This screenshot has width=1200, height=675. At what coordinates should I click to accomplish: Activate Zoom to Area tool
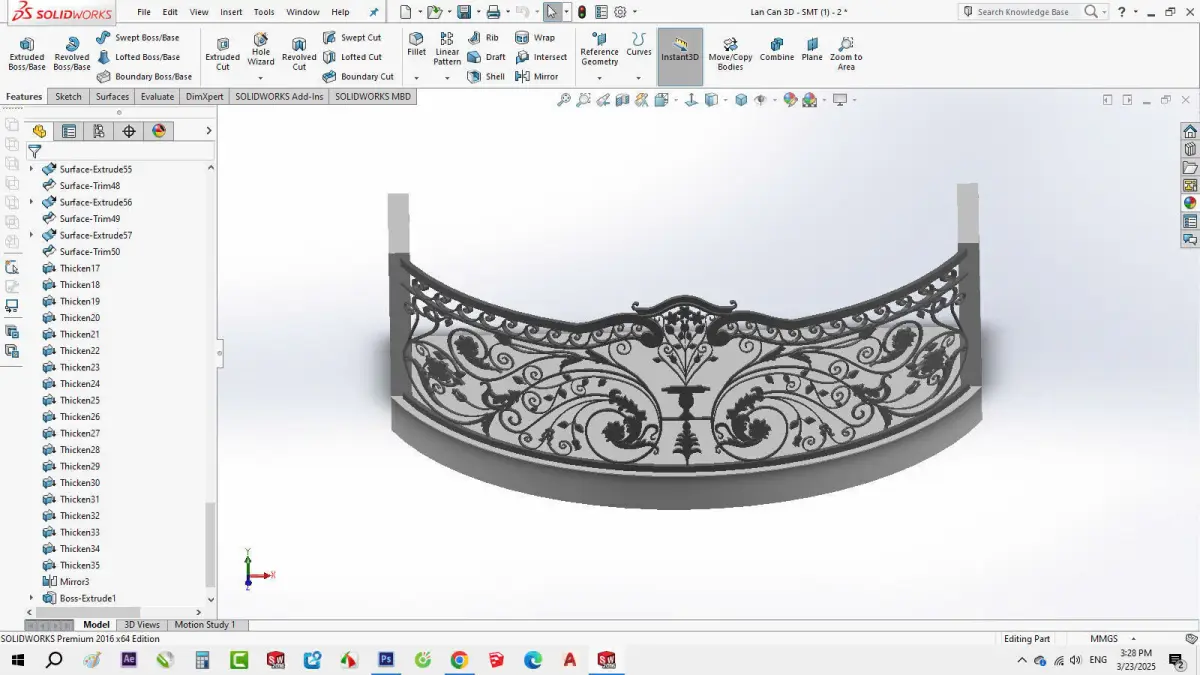point(846,54)
